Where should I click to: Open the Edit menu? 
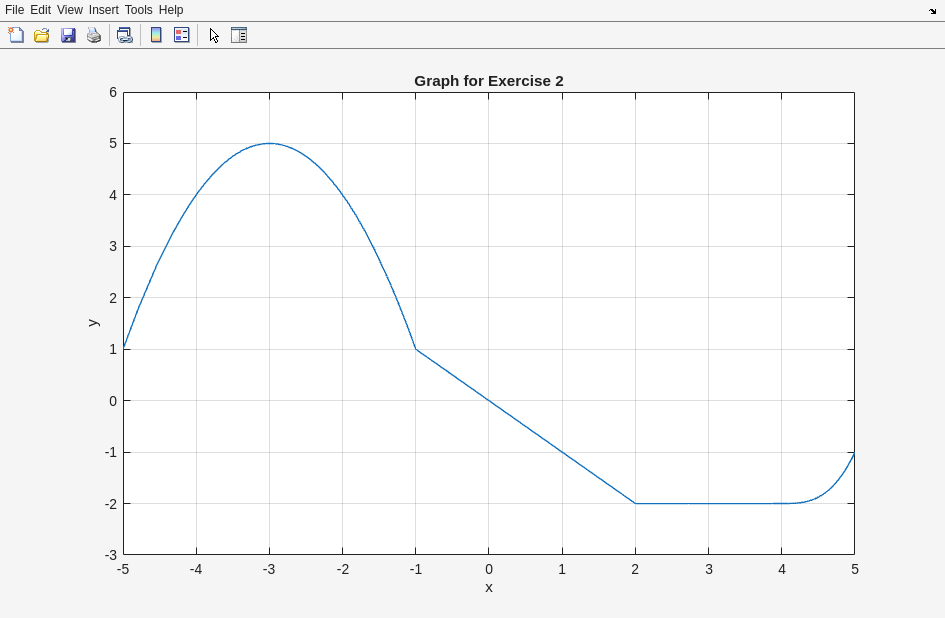40,10
